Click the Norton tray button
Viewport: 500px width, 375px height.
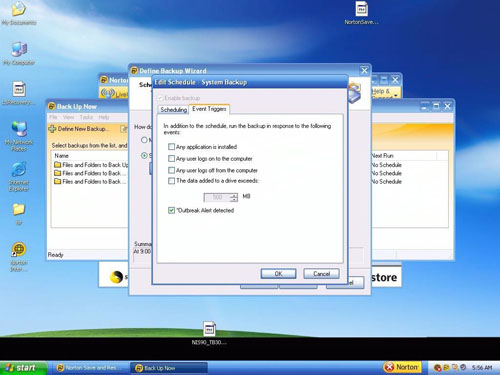402,367
